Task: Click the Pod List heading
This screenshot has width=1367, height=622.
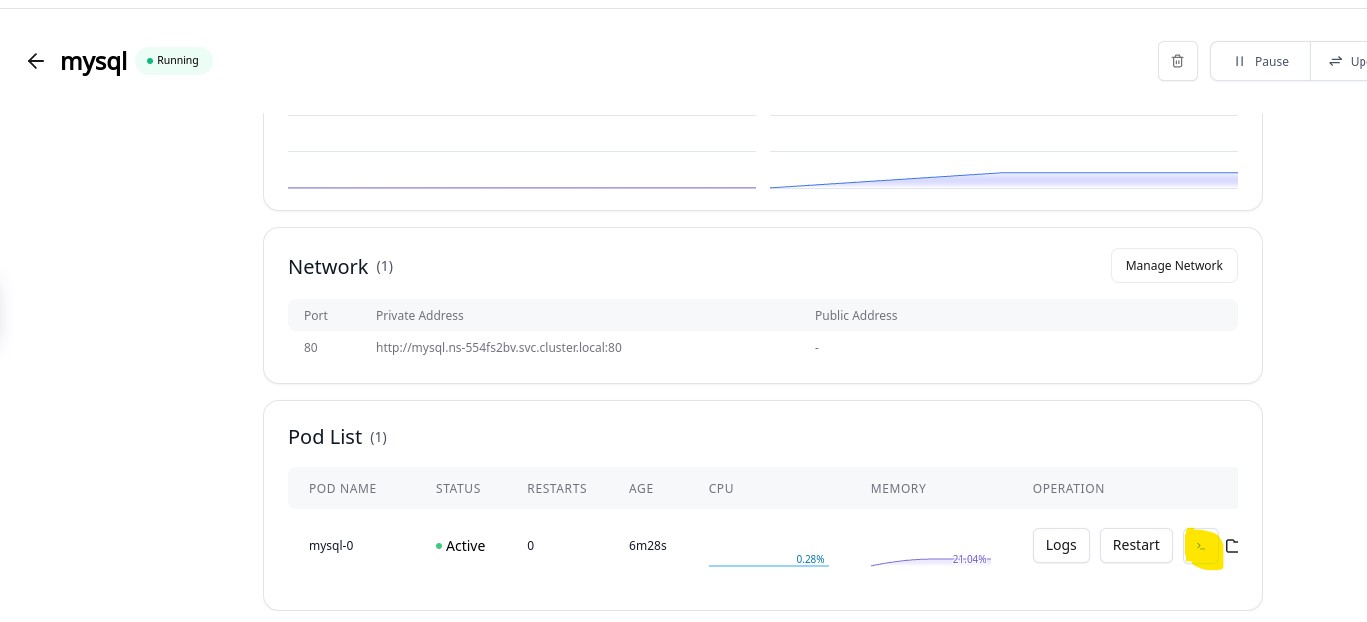Action: pos(325,437)
